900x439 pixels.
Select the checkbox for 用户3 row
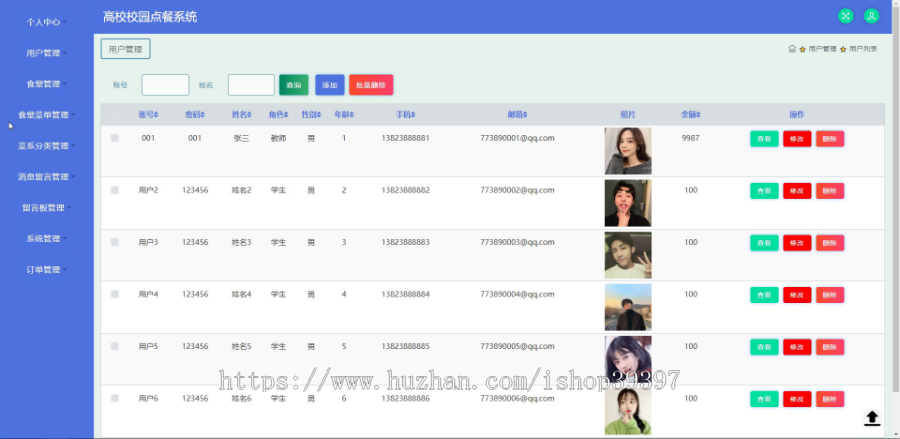[x=115, y=242]
